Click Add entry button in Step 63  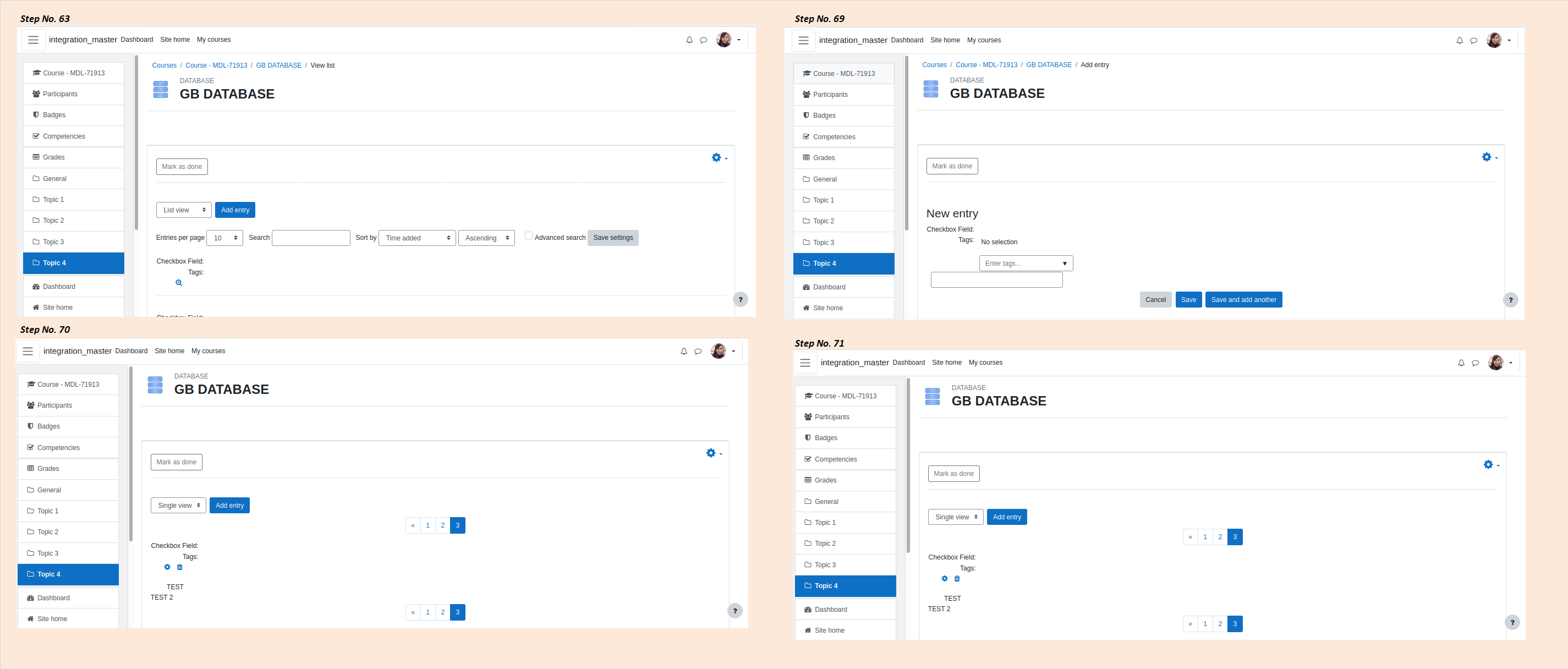235,210
